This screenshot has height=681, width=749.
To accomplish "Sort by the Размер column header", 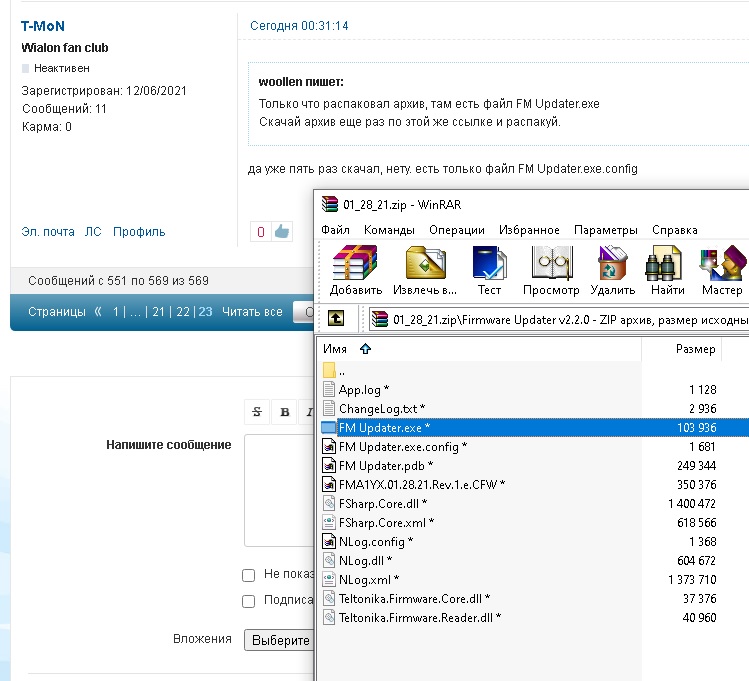I will [x=695, y=349].
